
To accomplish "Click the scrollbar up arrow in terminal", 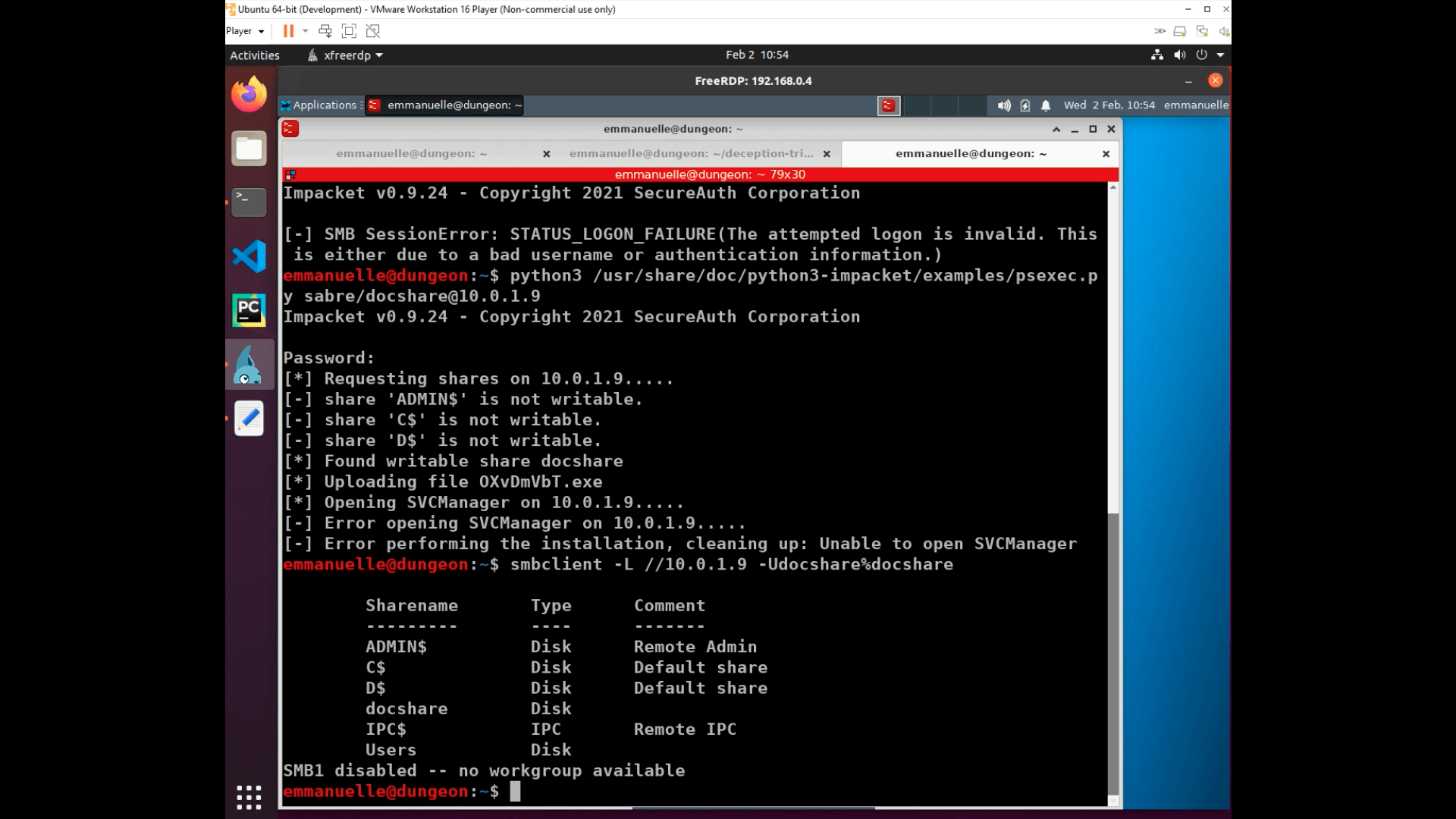I will pos(1113,187).
